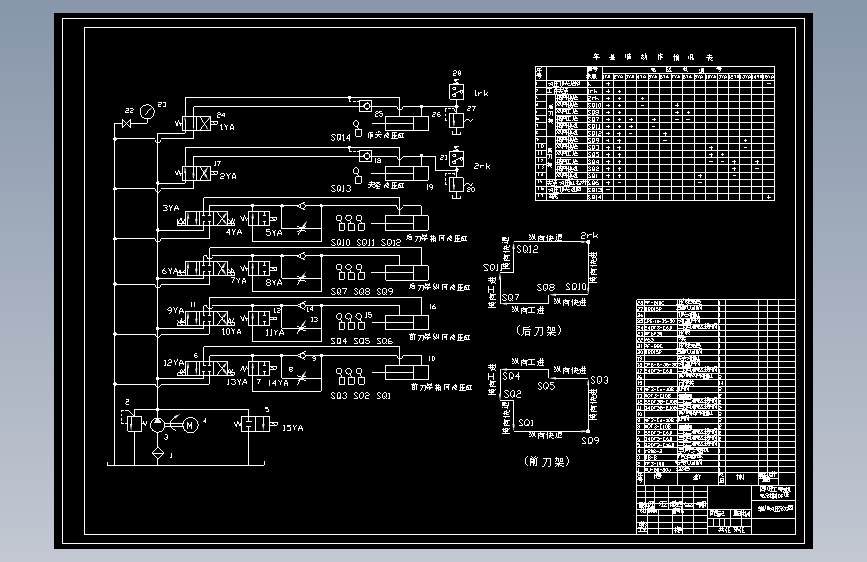Select the 3YA label

pos(171,209)
